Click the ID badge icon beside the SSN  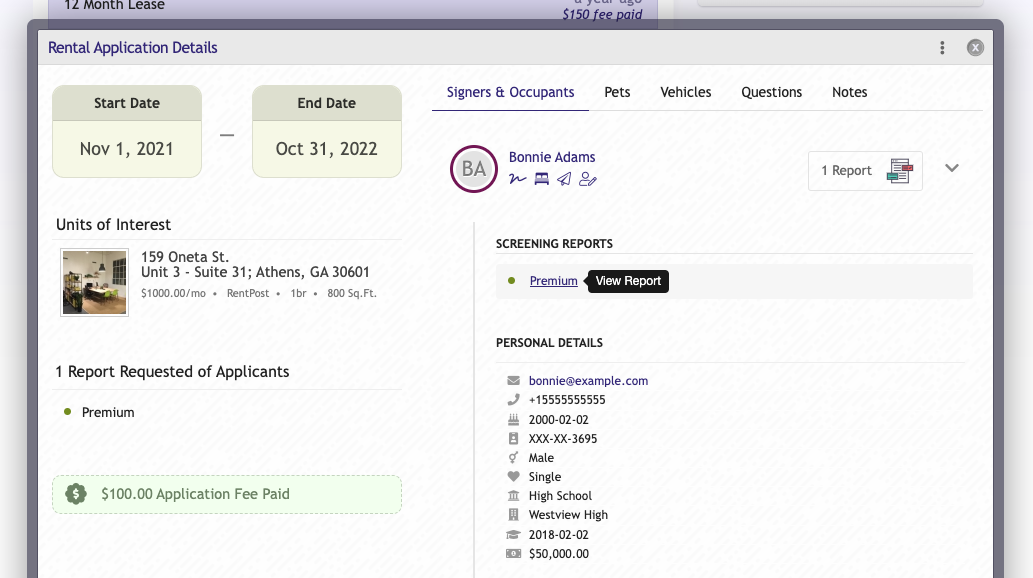(x=513, y=438)
